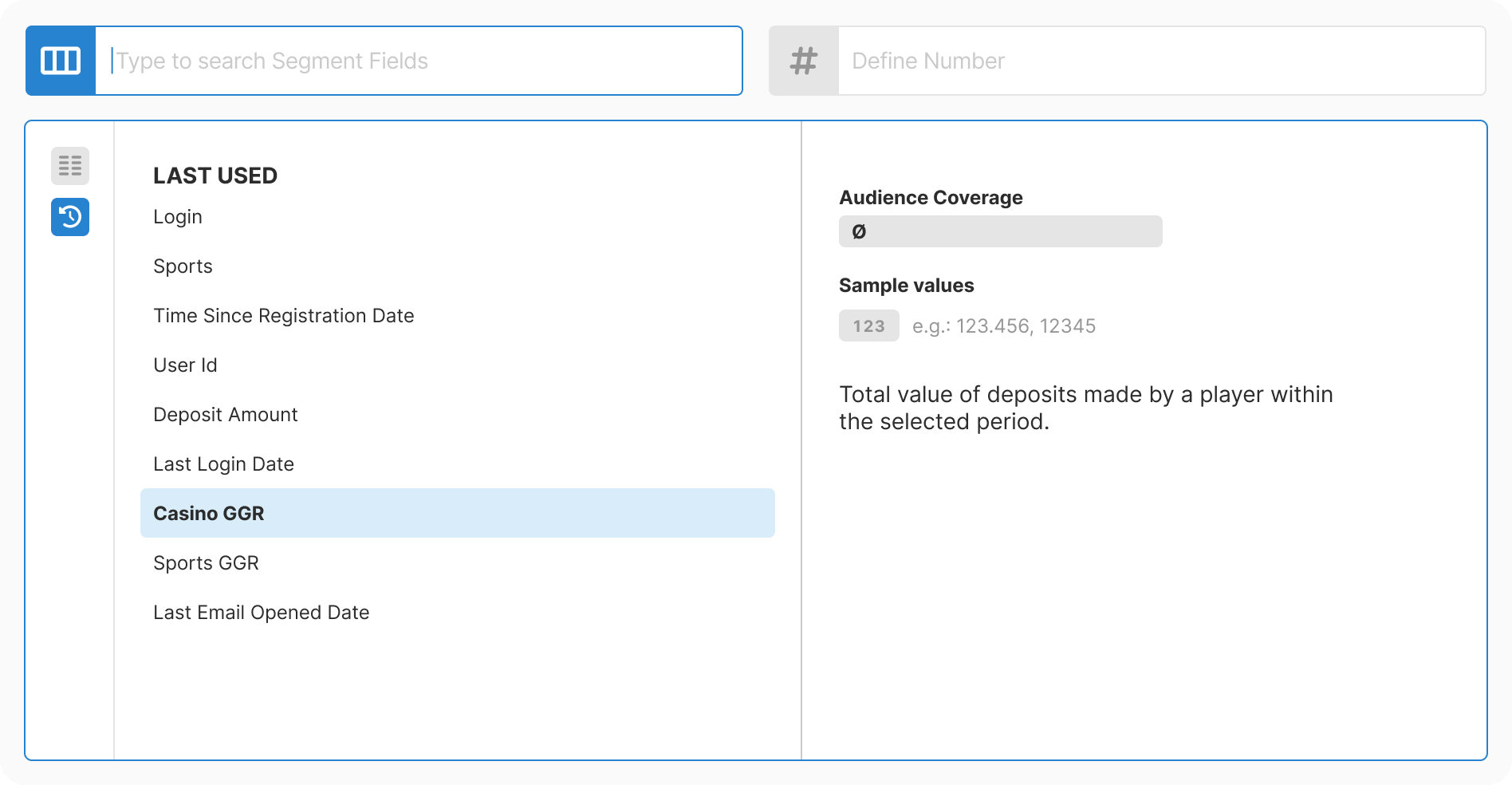
Task: Pick the Deposit Amount field
Action: [x=225, y=415]
